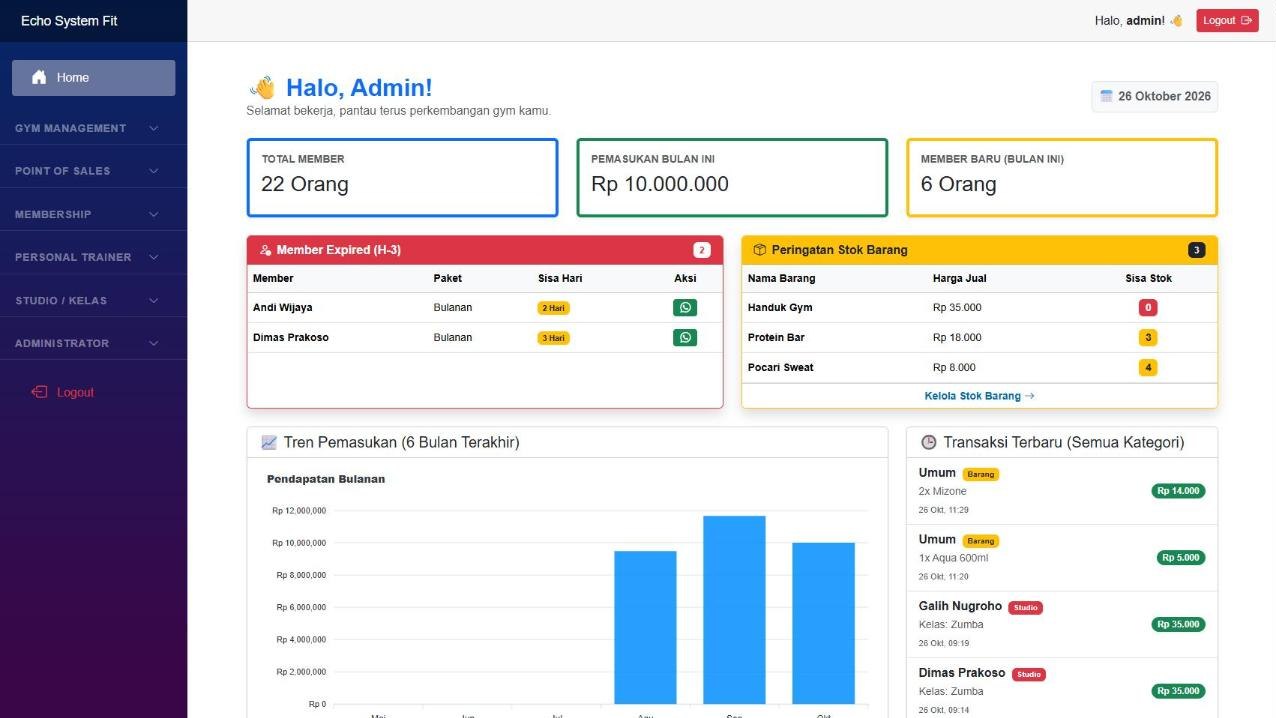The image size is (1276, 718).
Task: Click the waving hand emoji beside Halo, Admin!
Action: (262, 88)
